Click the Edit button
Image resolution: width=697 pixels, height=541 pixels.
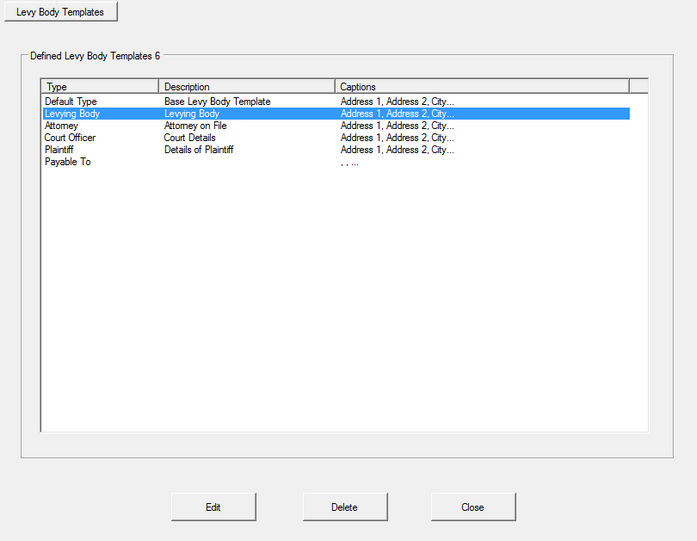pos(213,507)
